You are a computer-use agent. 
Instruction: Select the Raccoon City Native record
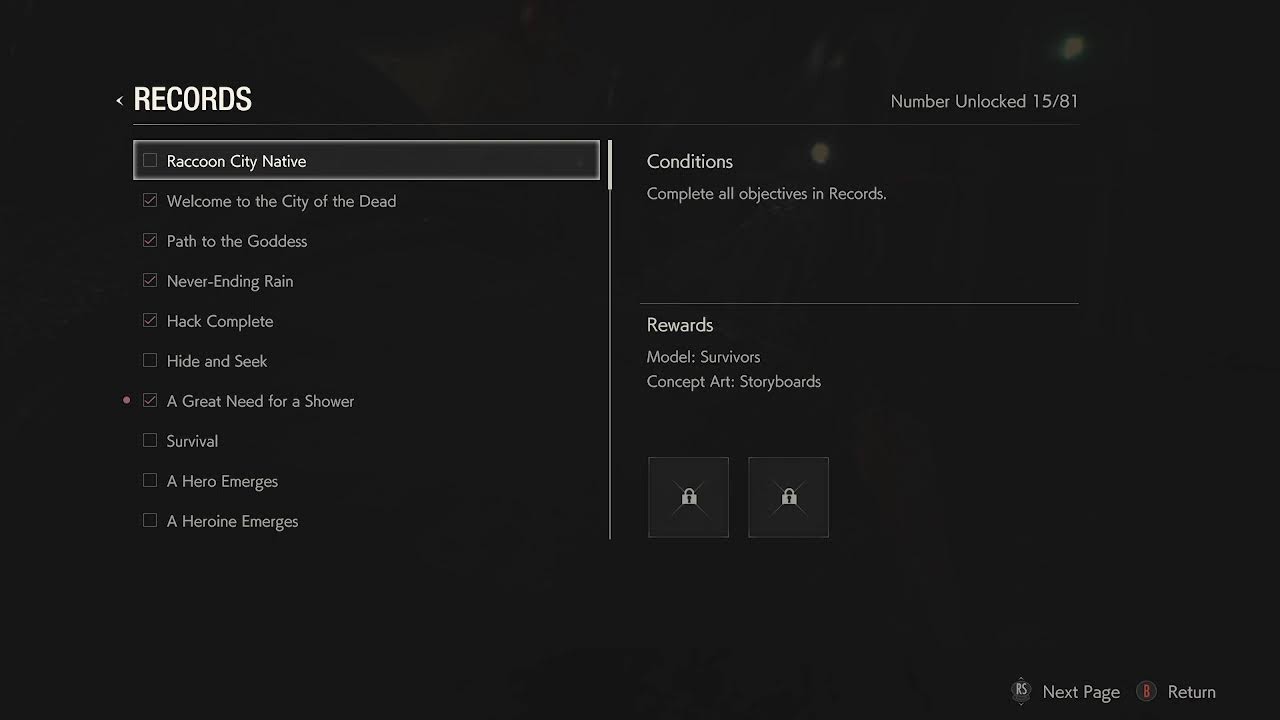point(366,160)
